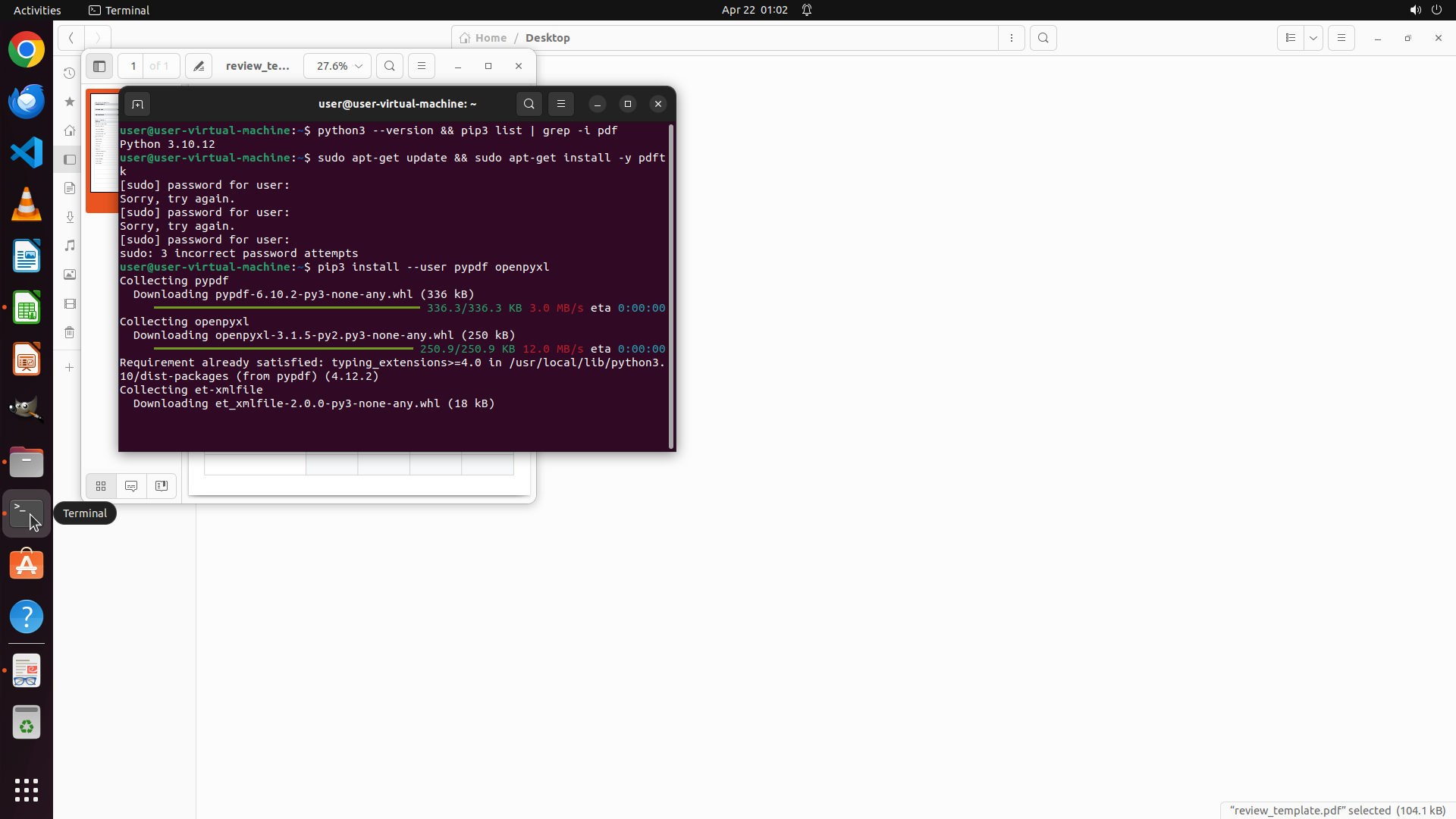The image size is (1456, 819).
Task: Show the bookmarks sidebar view
Action: [x=162, y=486]
